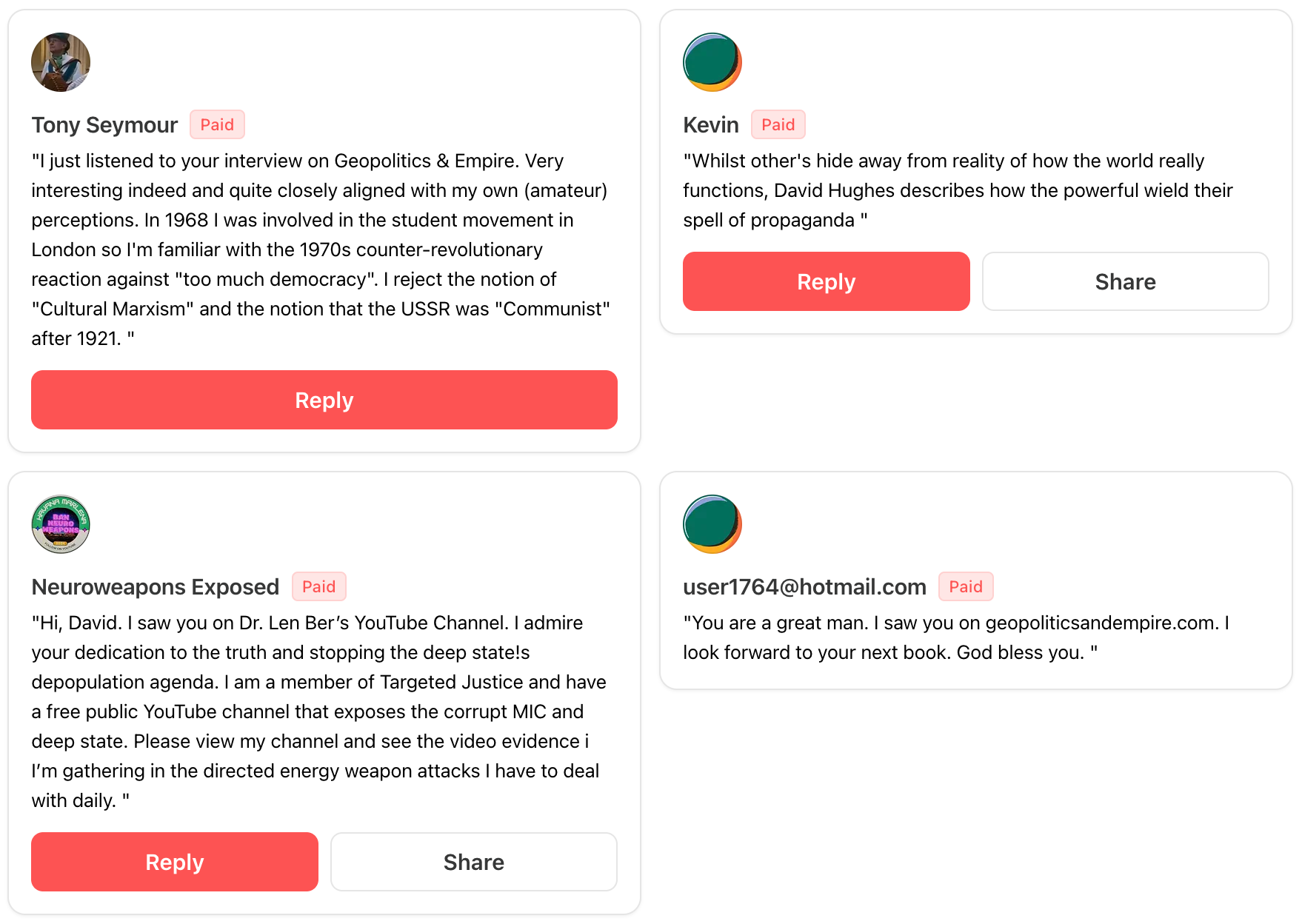Click Tony Seymour's profile photo
Viewport: 1302px width, 924px height.
(x=61, y=62)
